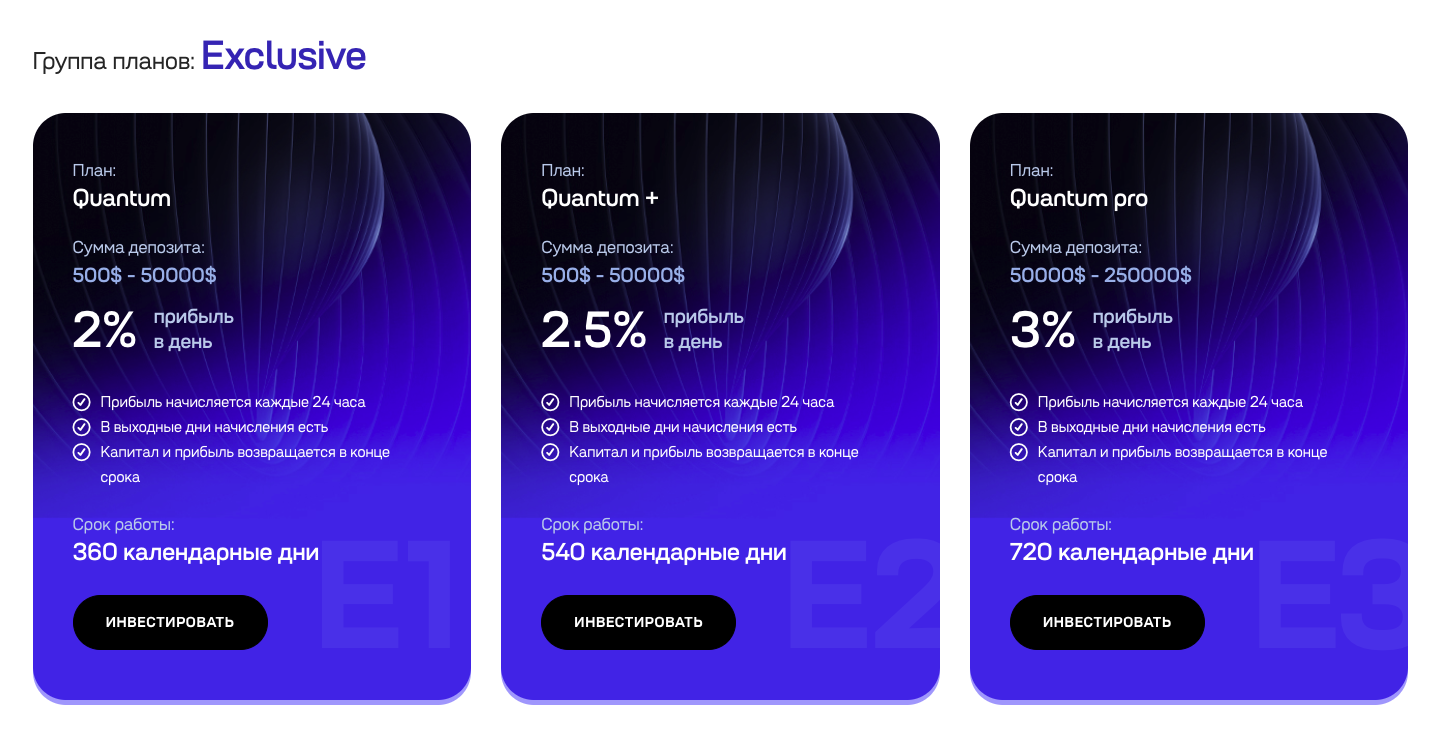Select the Exclusive plan group heading
Viewport: 1446px width, 747px height.
(x=283, y=56)
